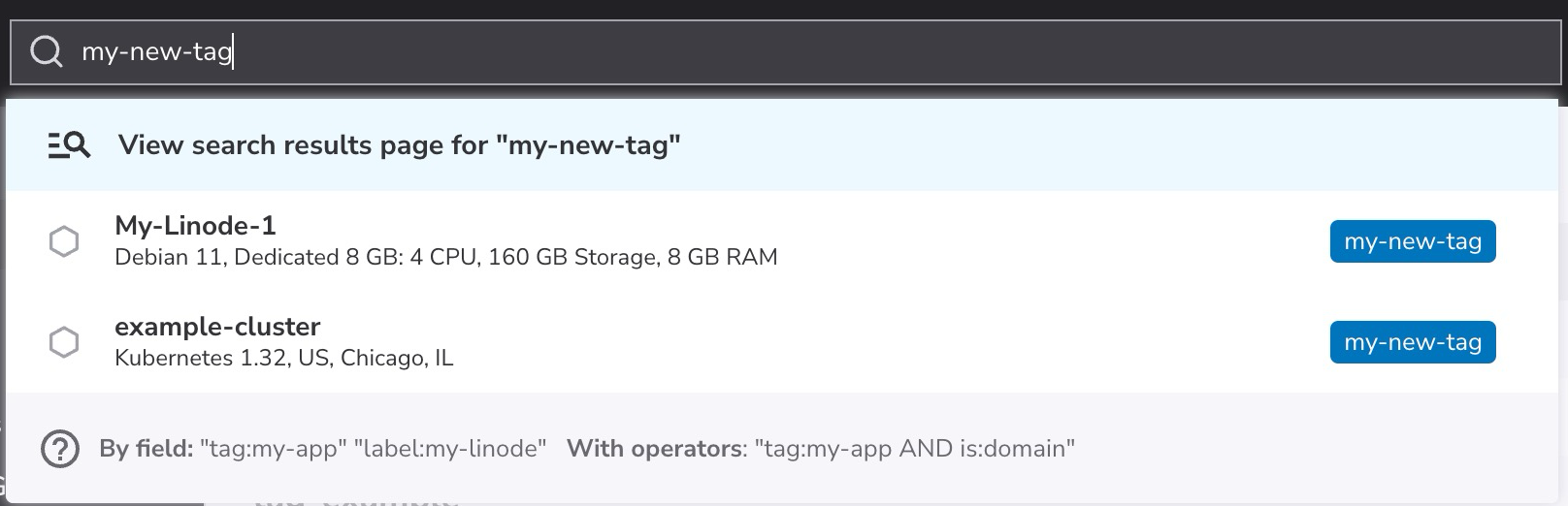
Task: Click the search field containing my-new-tag
Action: [x=776, y=51]
